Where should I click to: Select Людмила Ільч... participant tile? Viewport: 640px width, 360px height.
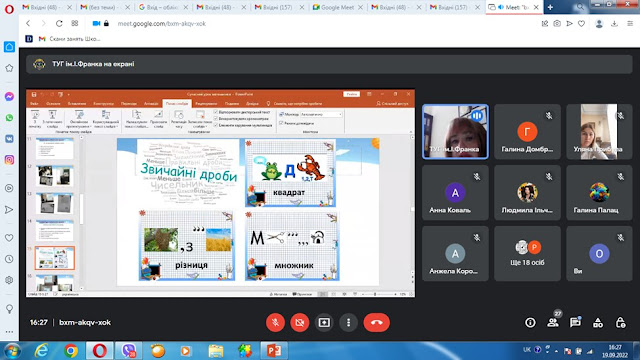[527, 193]
